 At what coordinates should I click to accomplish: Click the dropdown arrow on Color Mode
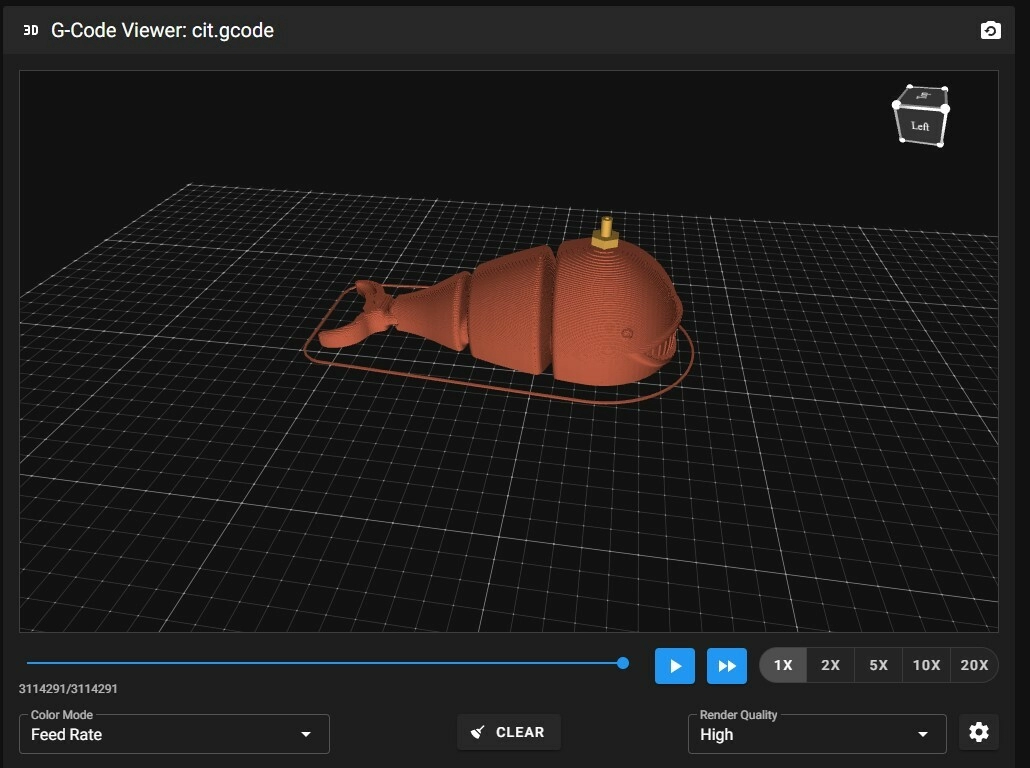307,734
